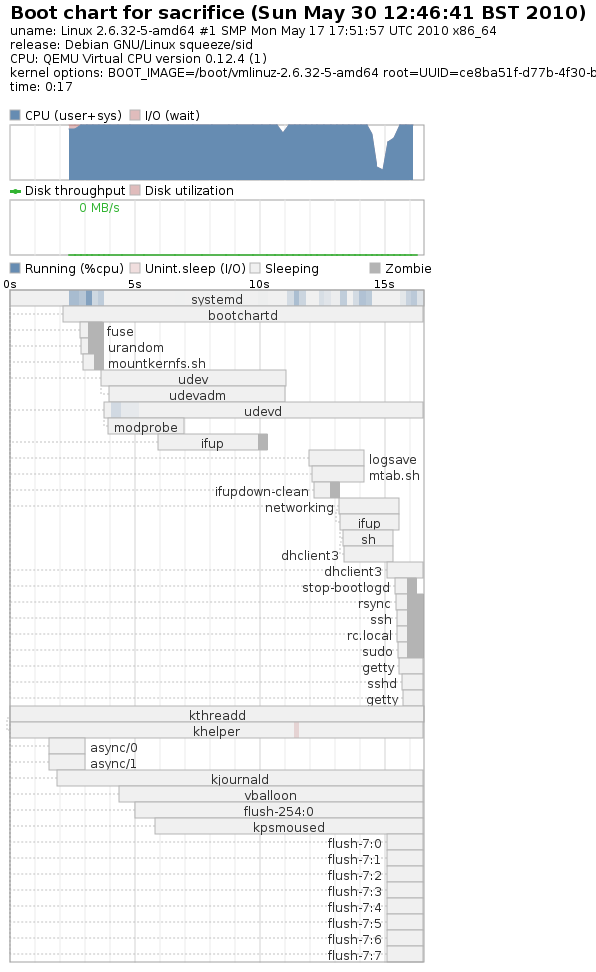The image size is (596, 972).
Task: Click the flush-254:0 process bar
Action: click(279, 811)
